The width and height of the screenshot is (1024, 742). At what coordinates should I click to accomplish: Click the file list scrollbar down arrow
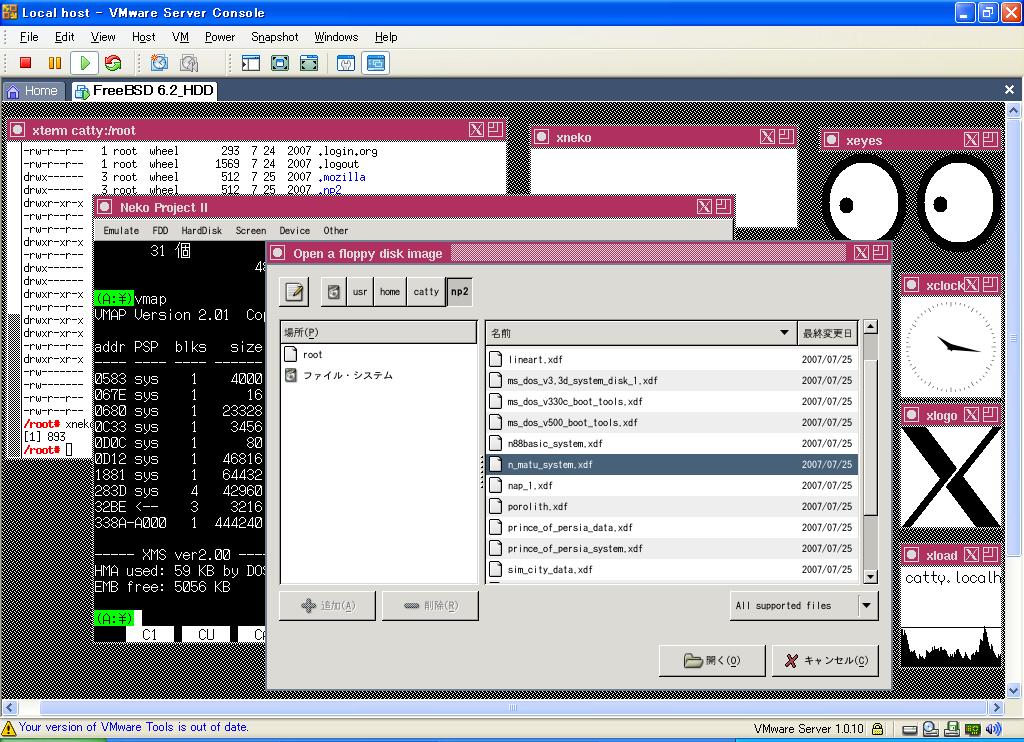[870, 576]
